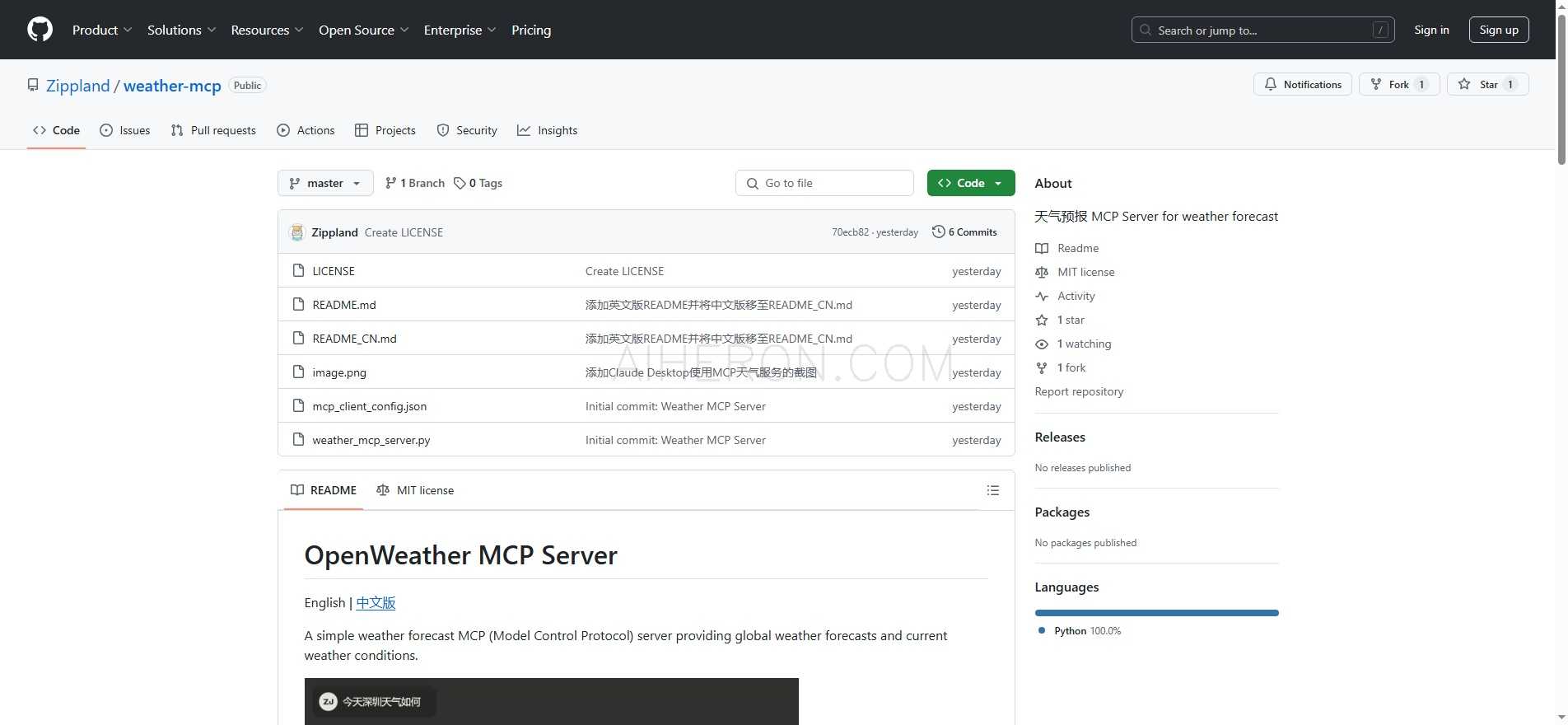Click the Python language progress bar
The width and height of the screenshot is (1568, 725).
pyautogui.click(x=1156, y=613)
